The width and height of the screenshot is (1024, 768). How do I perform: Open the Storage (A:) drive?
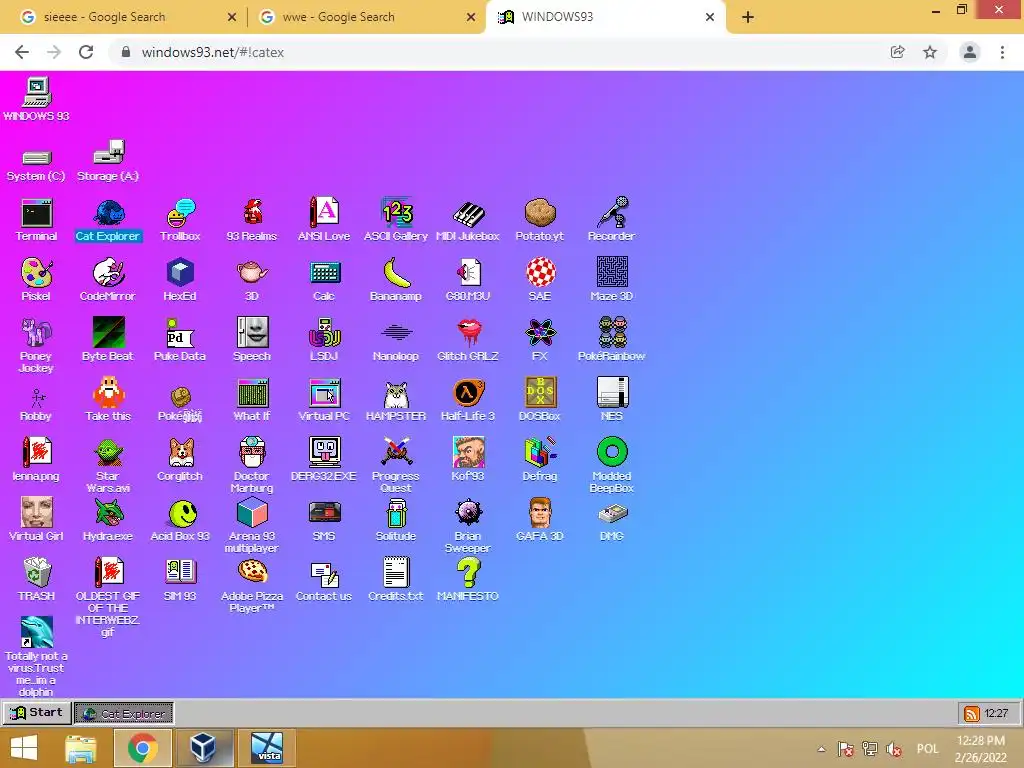(x=108, y=161)
